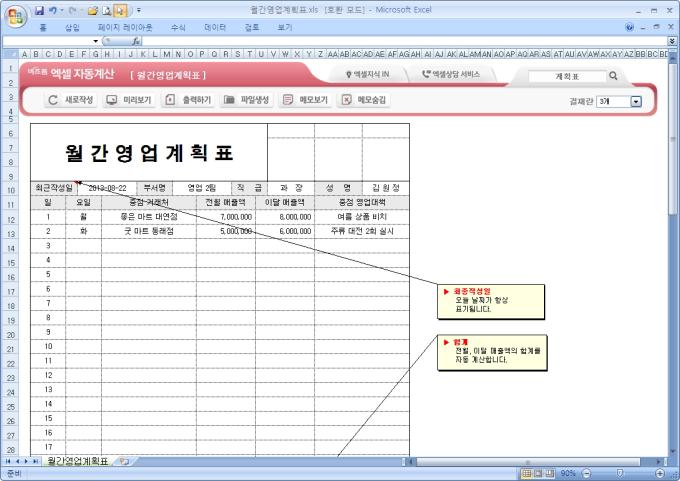Select the date cell 2013-08-22
This screenshot has width=680, height=481.
tap(107, 188)
